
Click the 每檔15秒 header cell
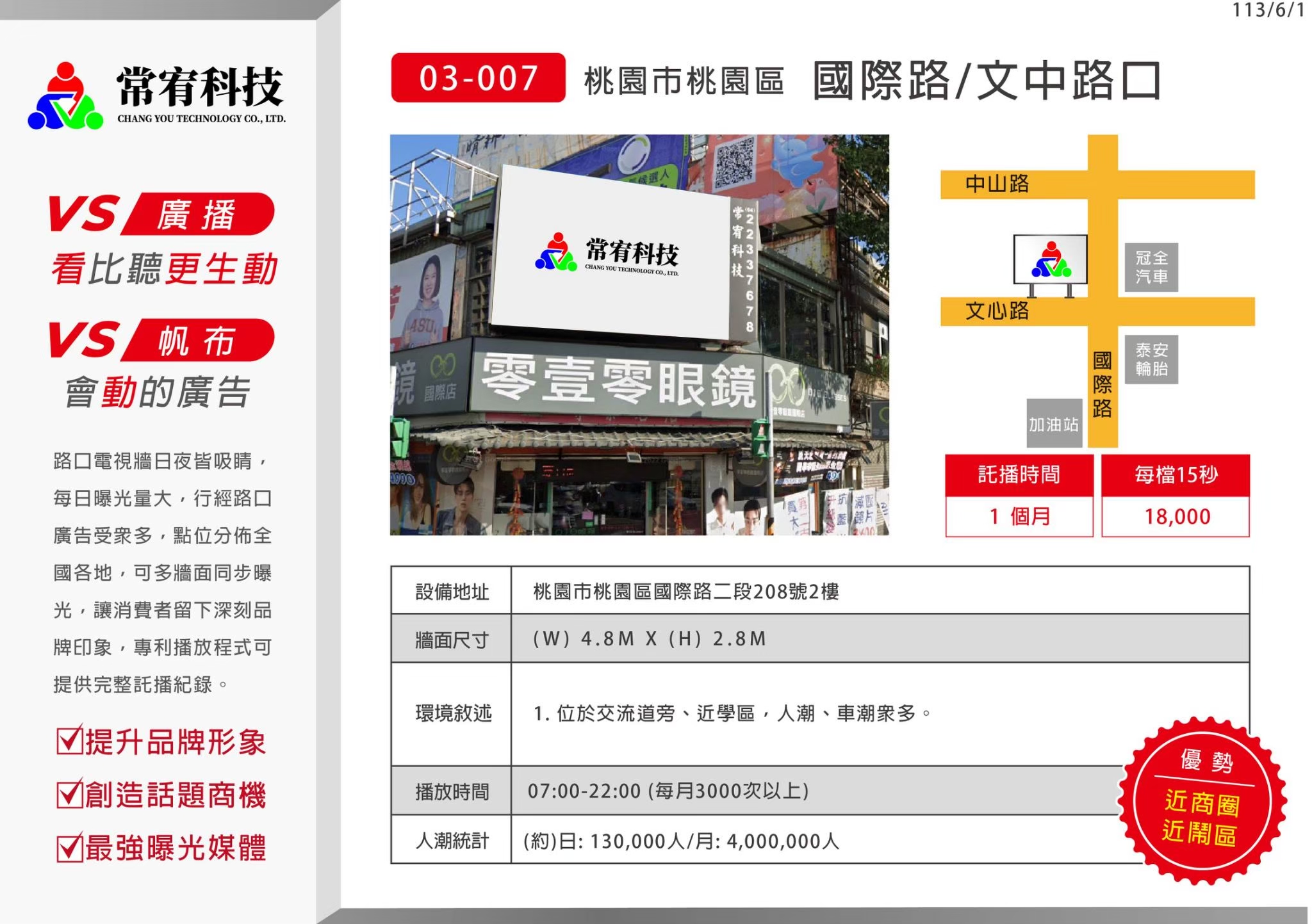1176,475
